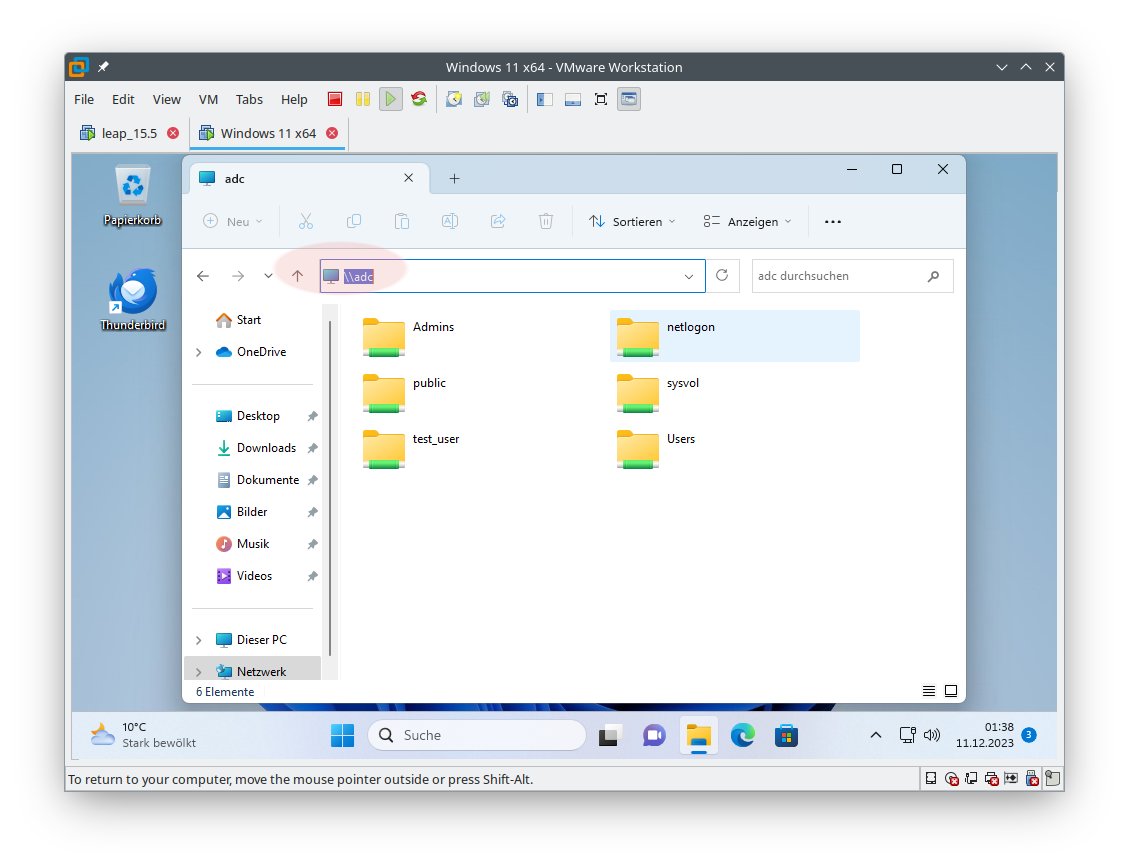Switch to large icons view in Explorer
The width and height of the screenshot is (1129, 868).
(x=951, y=691)
